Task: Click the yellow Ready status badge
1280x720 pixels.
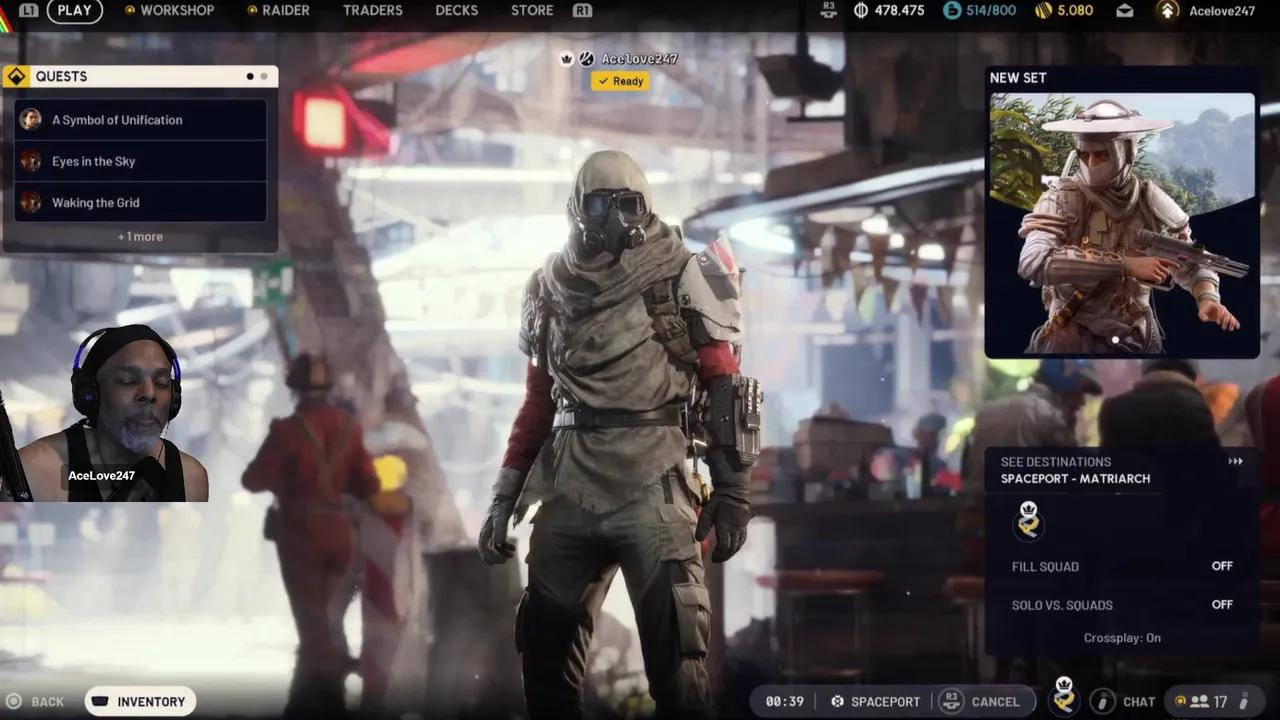Action: click(620, 81)
